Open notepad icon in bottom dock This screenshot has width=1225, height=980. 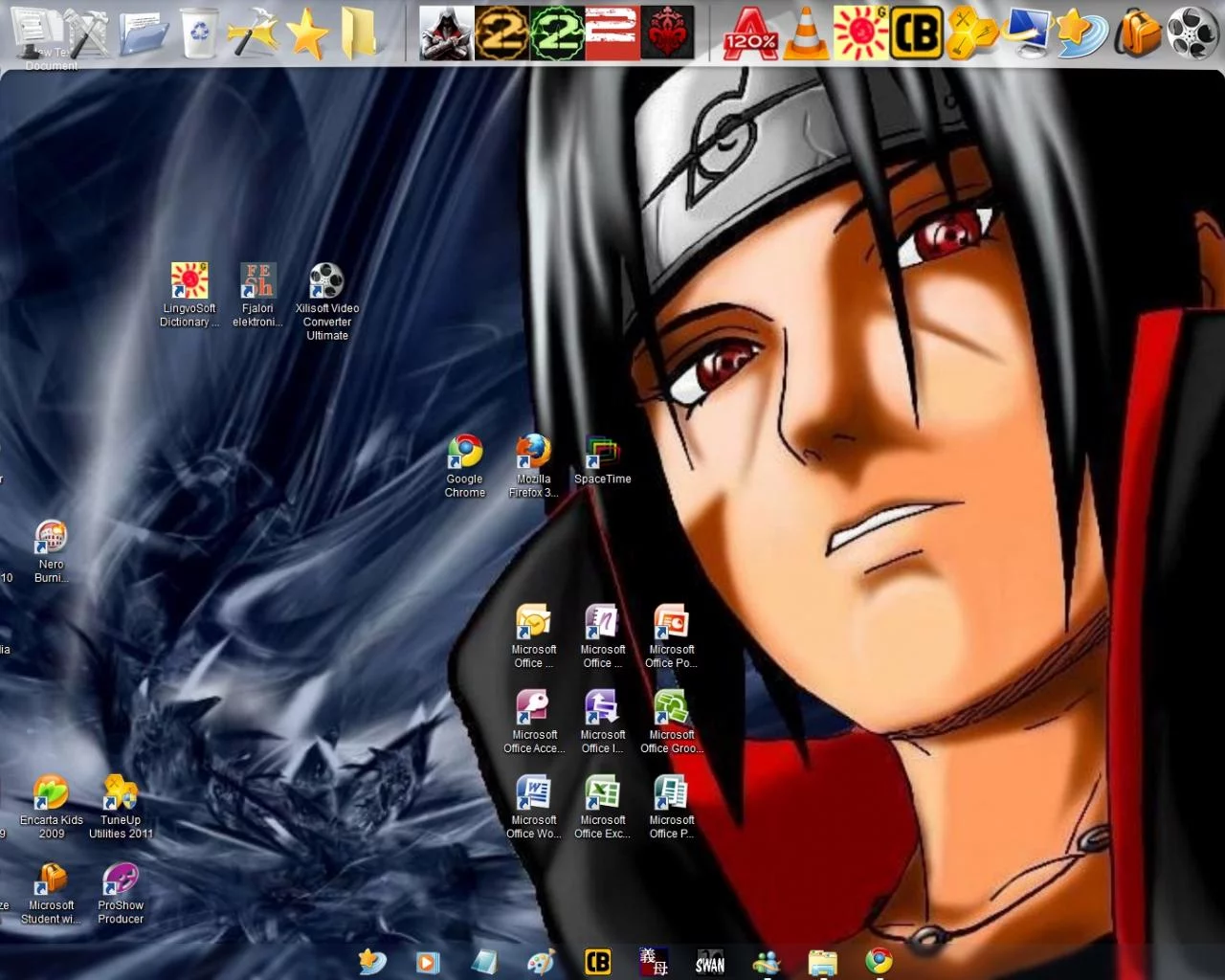click(x=484, y=962)
